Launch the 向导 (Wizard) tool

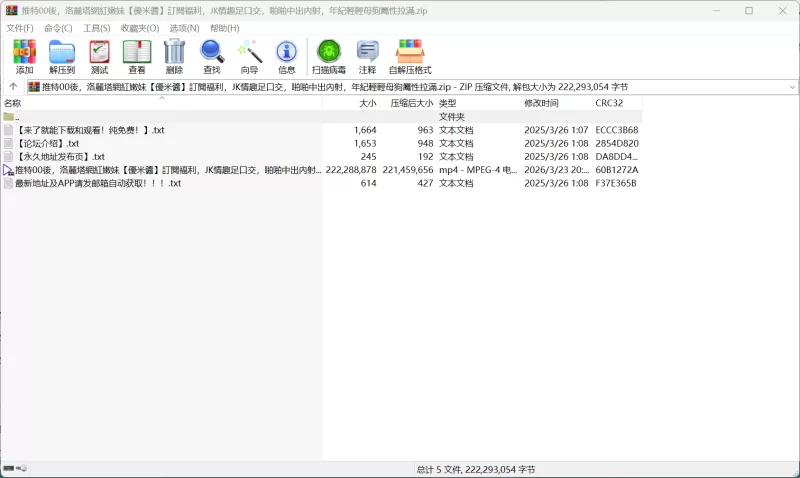[249, 56]
